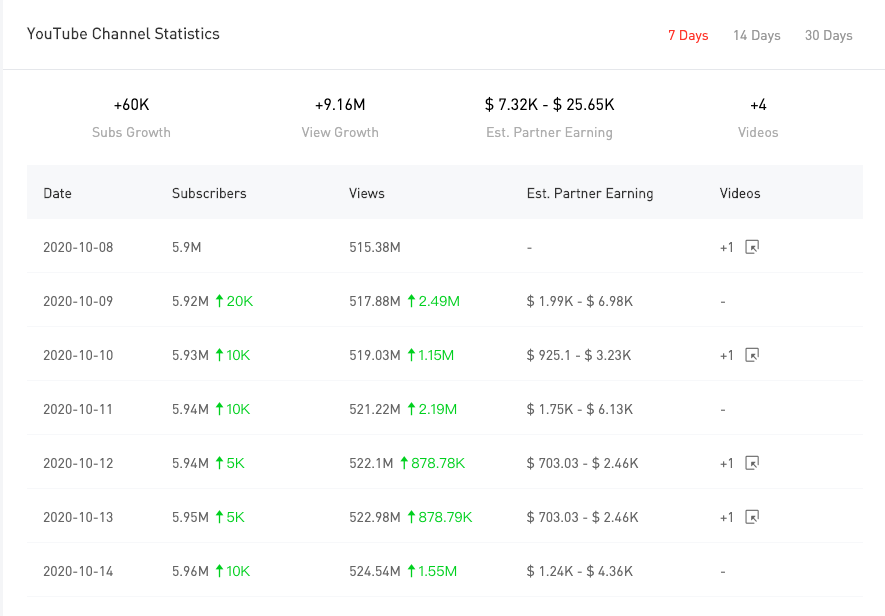Open video link icon for 2020-10-10 row
The image size is (885, 616).
pos(753,355)
